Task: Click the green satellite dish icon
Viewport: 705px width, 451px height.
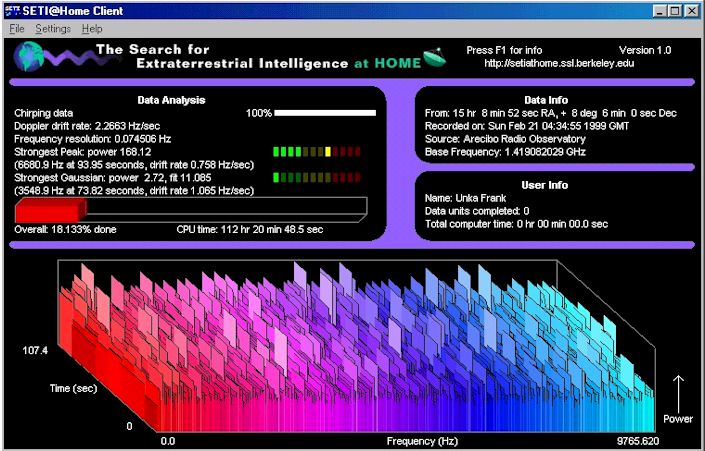Action: [434, 58]
